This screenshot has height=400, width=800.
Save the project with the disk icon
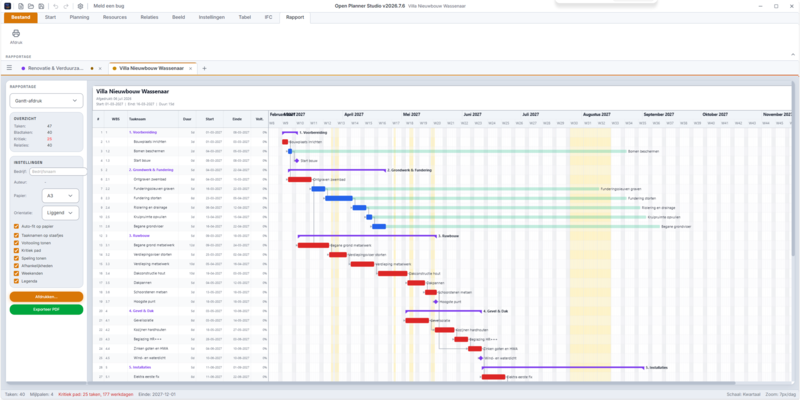click(x=41, y=6)
